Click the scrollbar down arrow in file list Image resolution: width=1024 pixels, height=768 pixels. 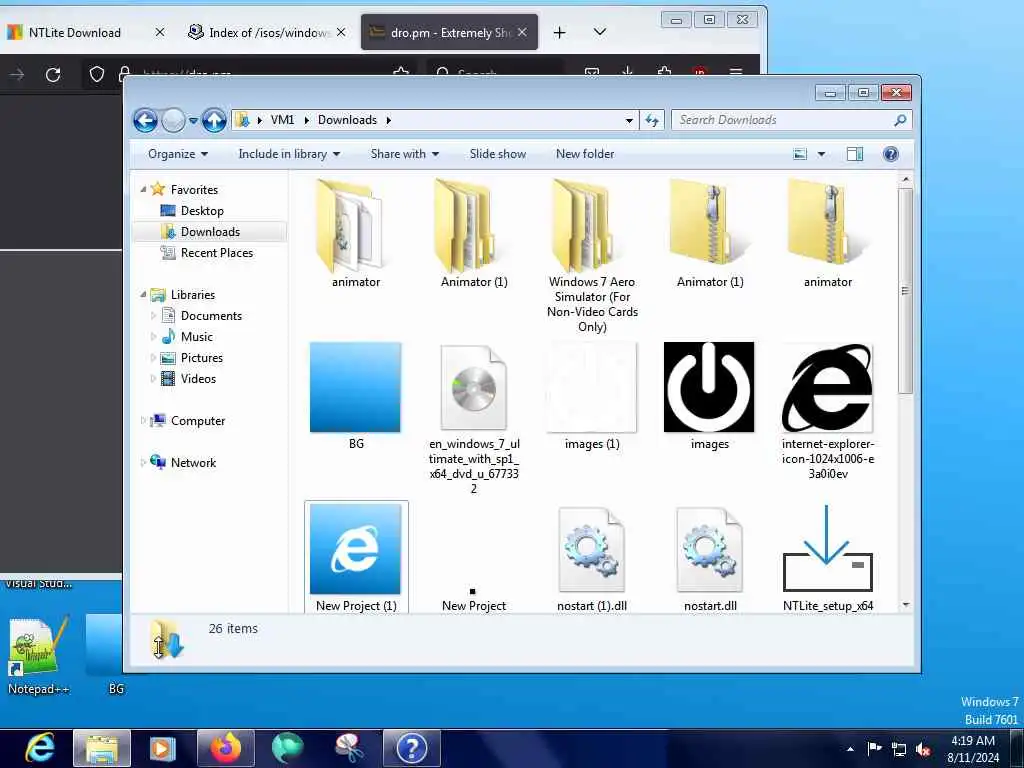coord(905,605)
